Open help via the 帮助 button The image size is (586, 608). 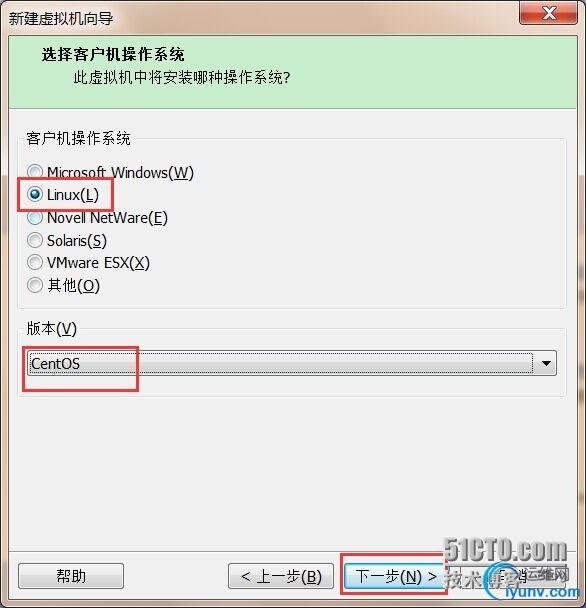click(x=71, y=576)
